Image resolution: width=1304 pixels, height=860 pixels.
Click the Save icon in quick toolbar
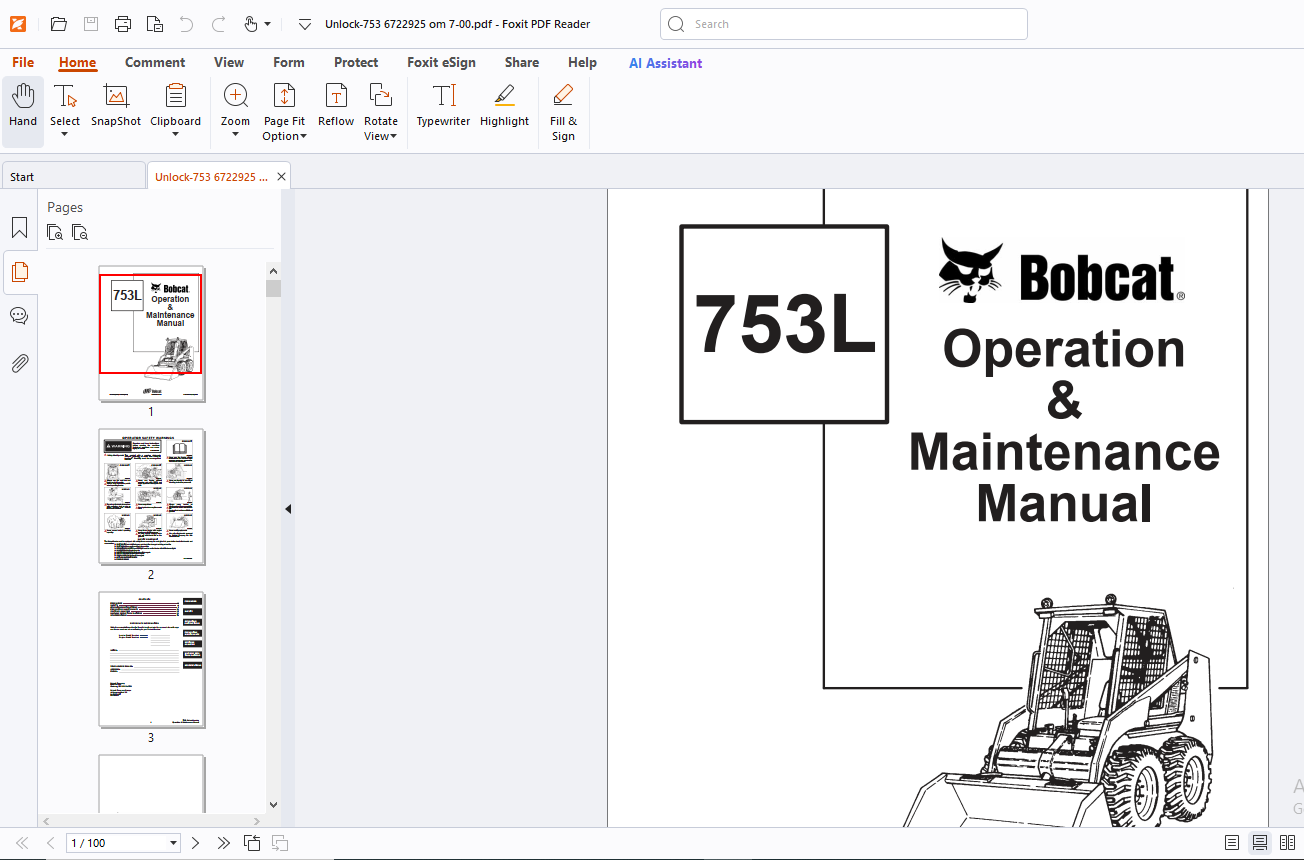91,24
